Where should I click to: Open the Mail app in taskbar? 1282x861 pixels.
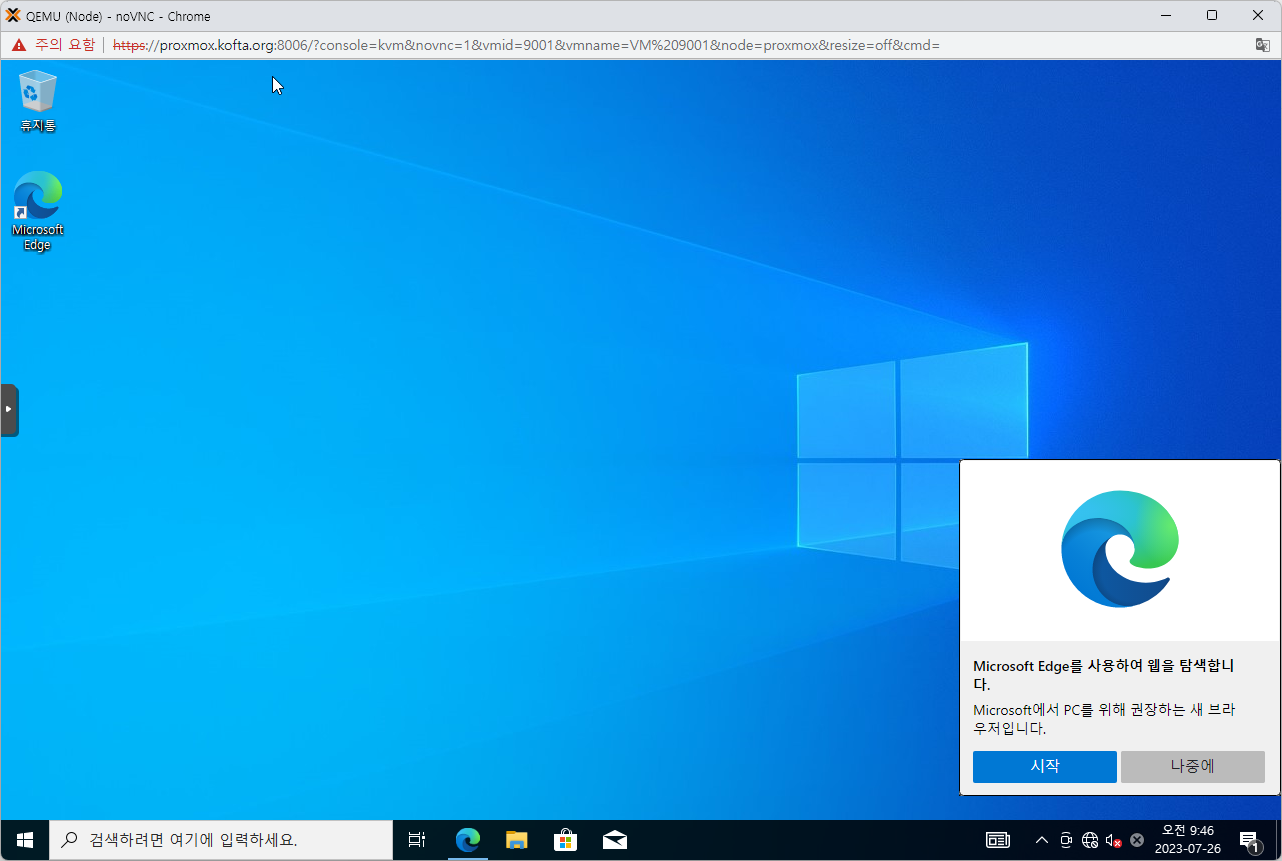pyautogui.click(x=614, y=840)
